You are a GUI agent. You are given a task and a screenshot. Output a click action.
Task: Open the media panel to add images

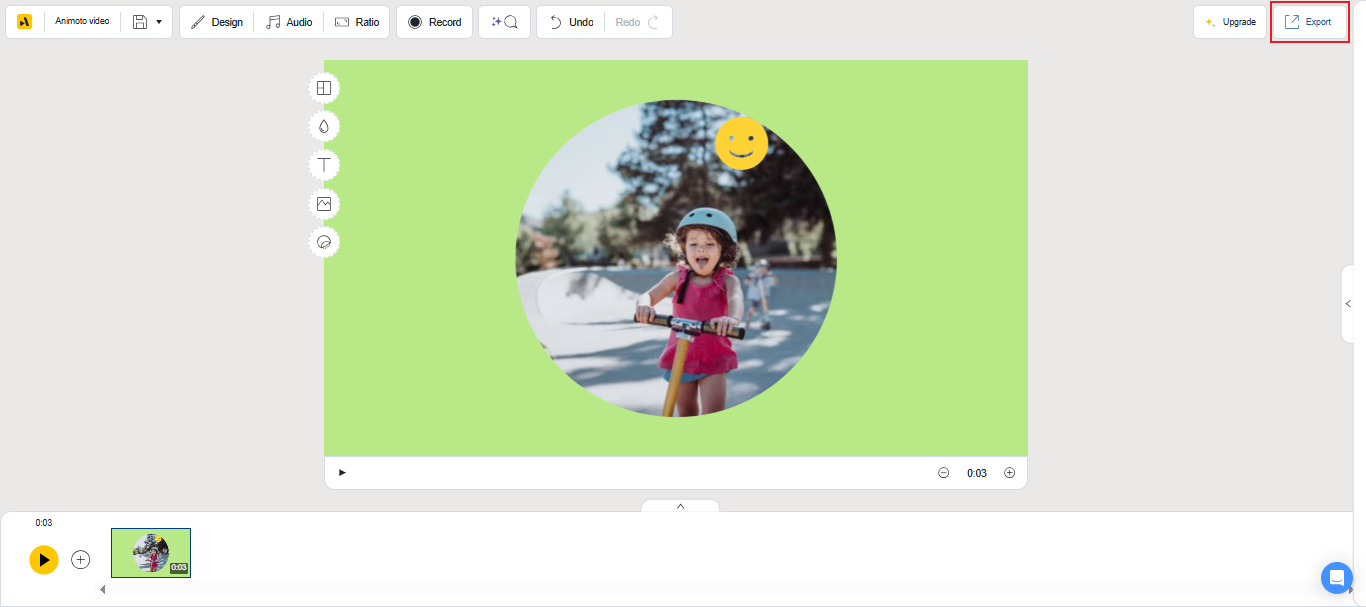pos(324,204)
